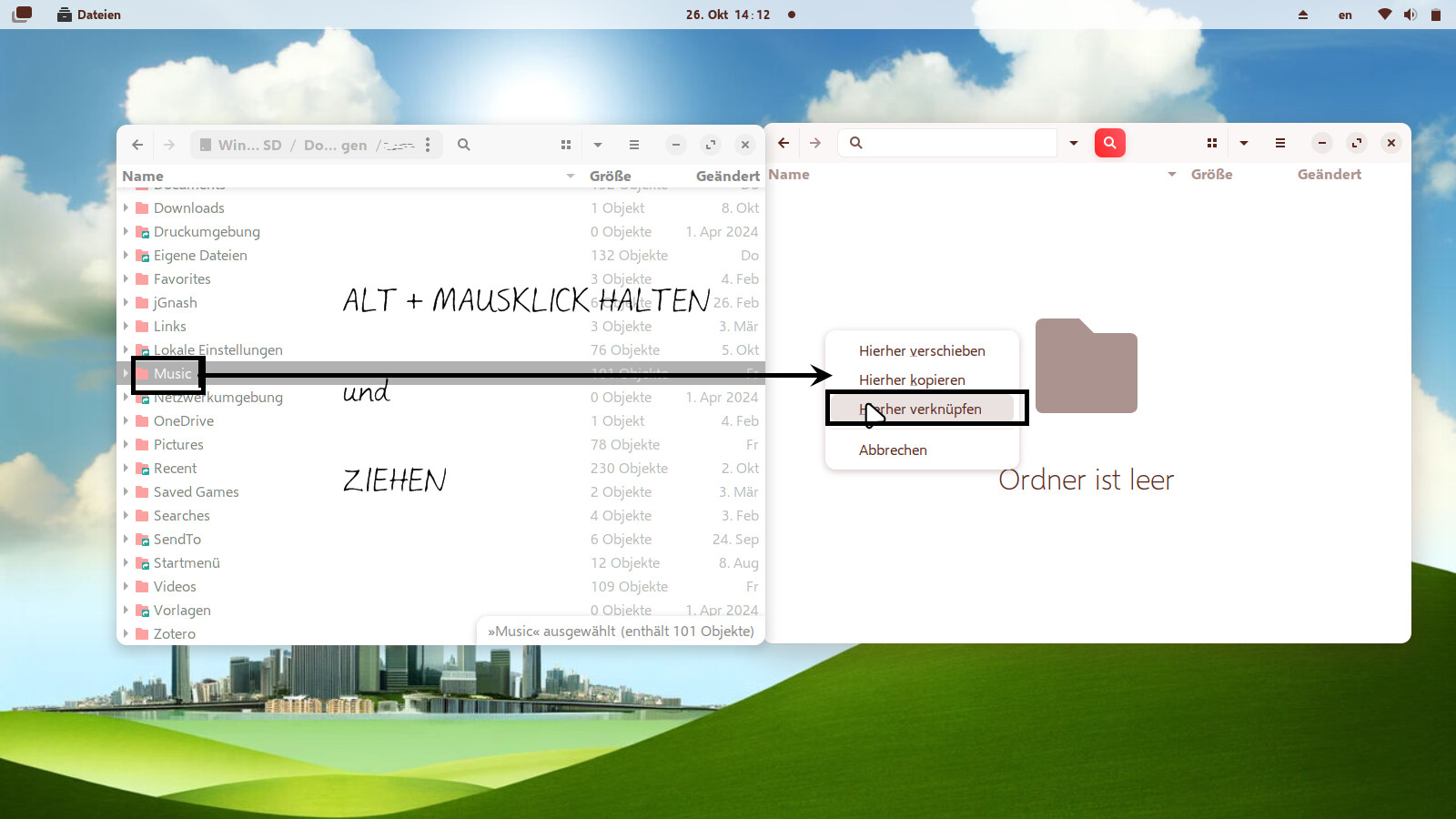
Task: Open view options dropdown in left window
Action: coord(598,145)
